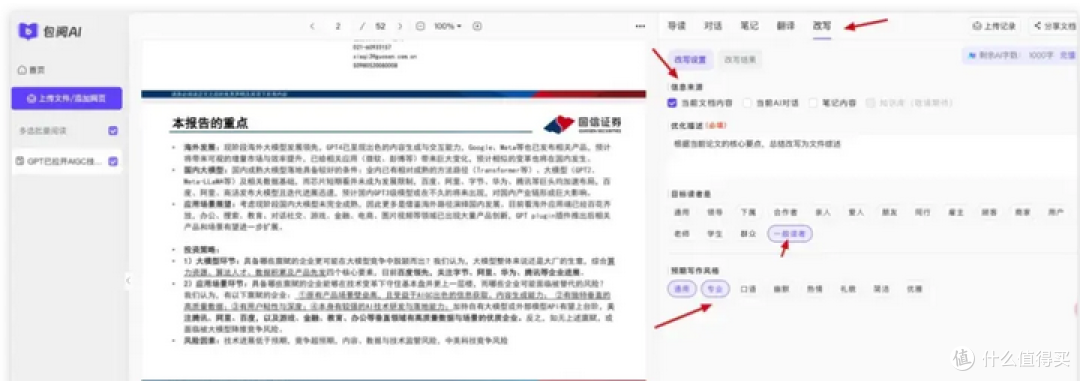
Task: Go to next page arrow in viewer
Action: (400, 26)
